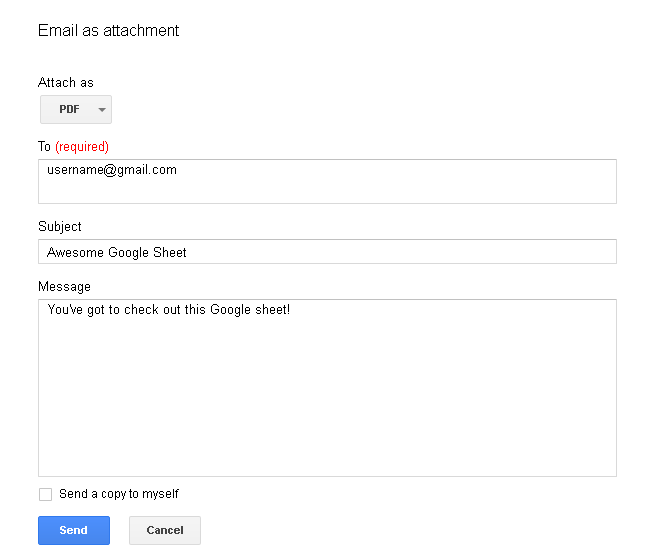Click the PDF text in format selector
The image size is (656, 560).
tap(69, 110)
